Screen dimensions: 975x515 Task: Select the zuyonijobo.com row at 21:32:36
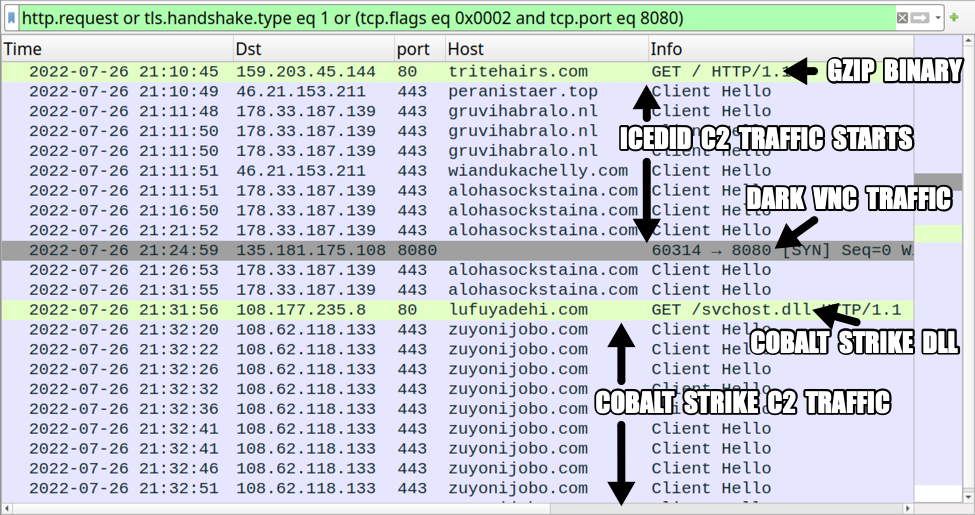click(457, 410)
